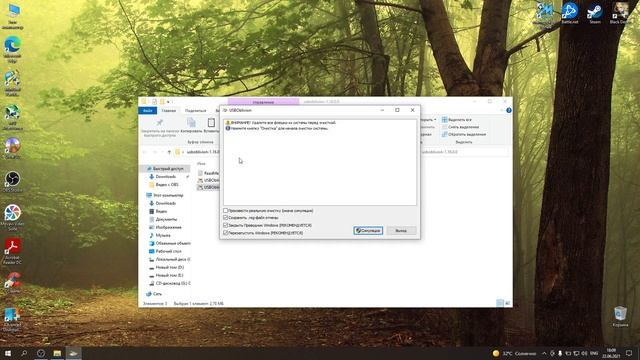Click the Simulation button in USBOblivion

point(368,231)
